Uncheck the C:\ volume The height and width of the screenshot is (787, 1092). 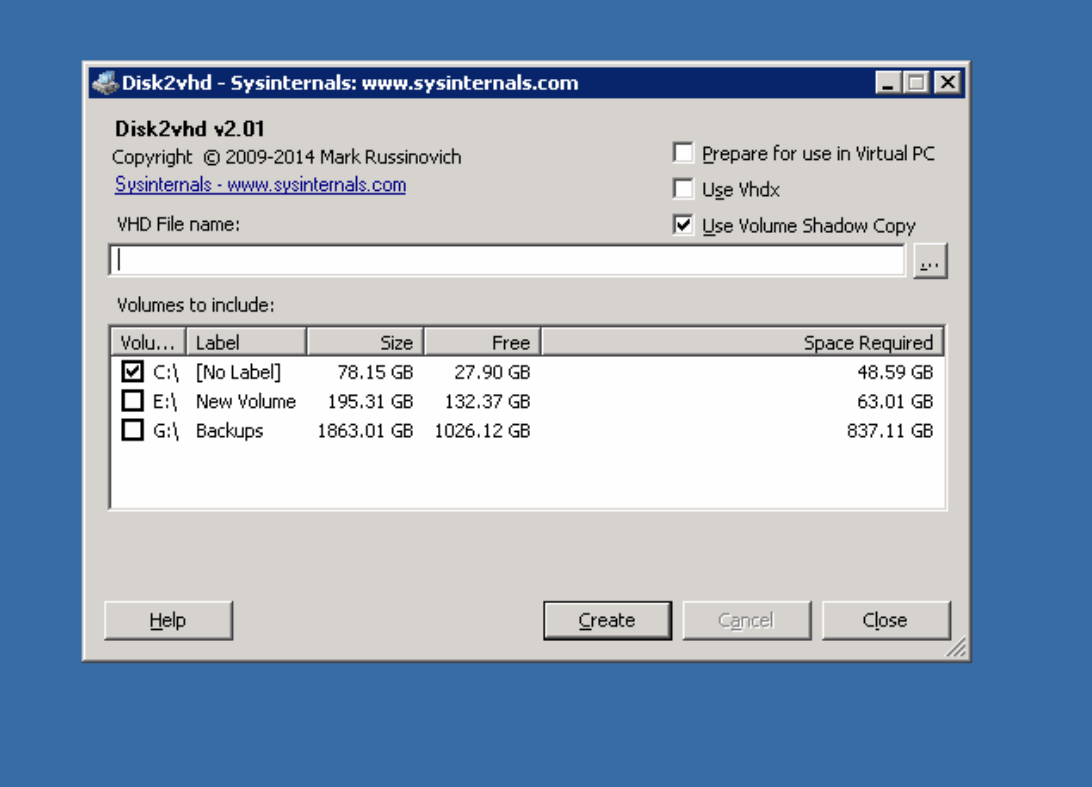(132, 372)
